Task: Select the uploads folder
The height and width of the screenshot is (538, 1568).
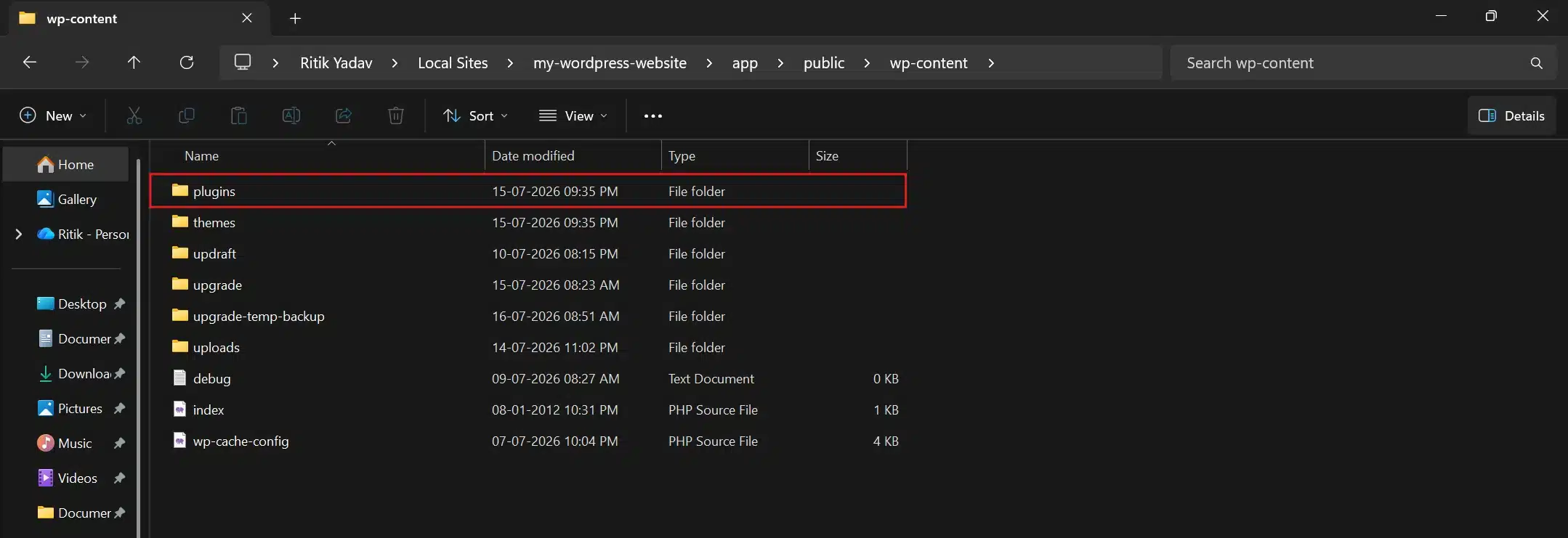Action: point(528,347)
